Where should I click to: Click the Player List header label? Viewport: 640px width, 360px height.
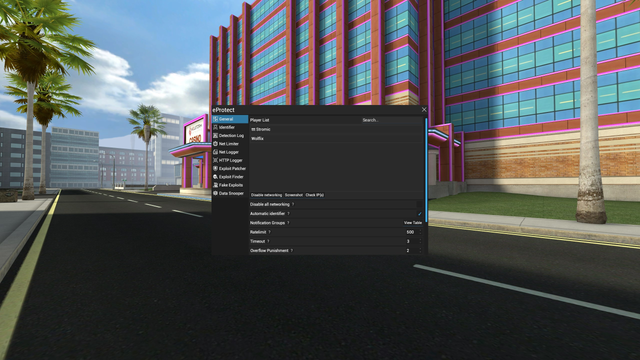(260, 120)
